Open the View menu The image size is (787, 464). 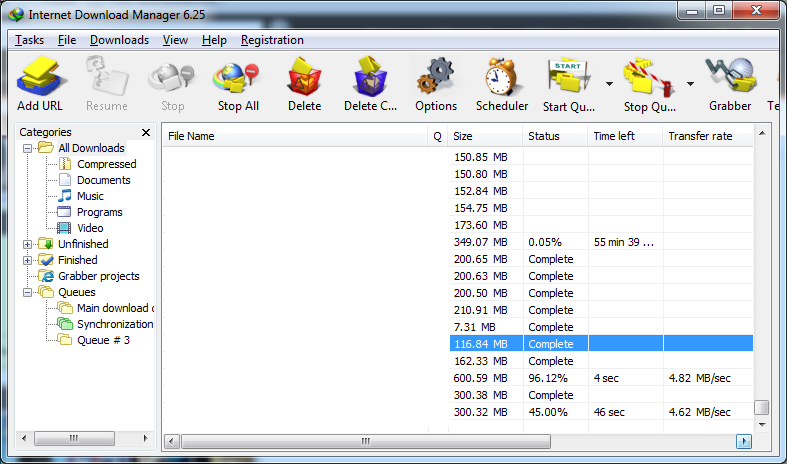(175, 40)
